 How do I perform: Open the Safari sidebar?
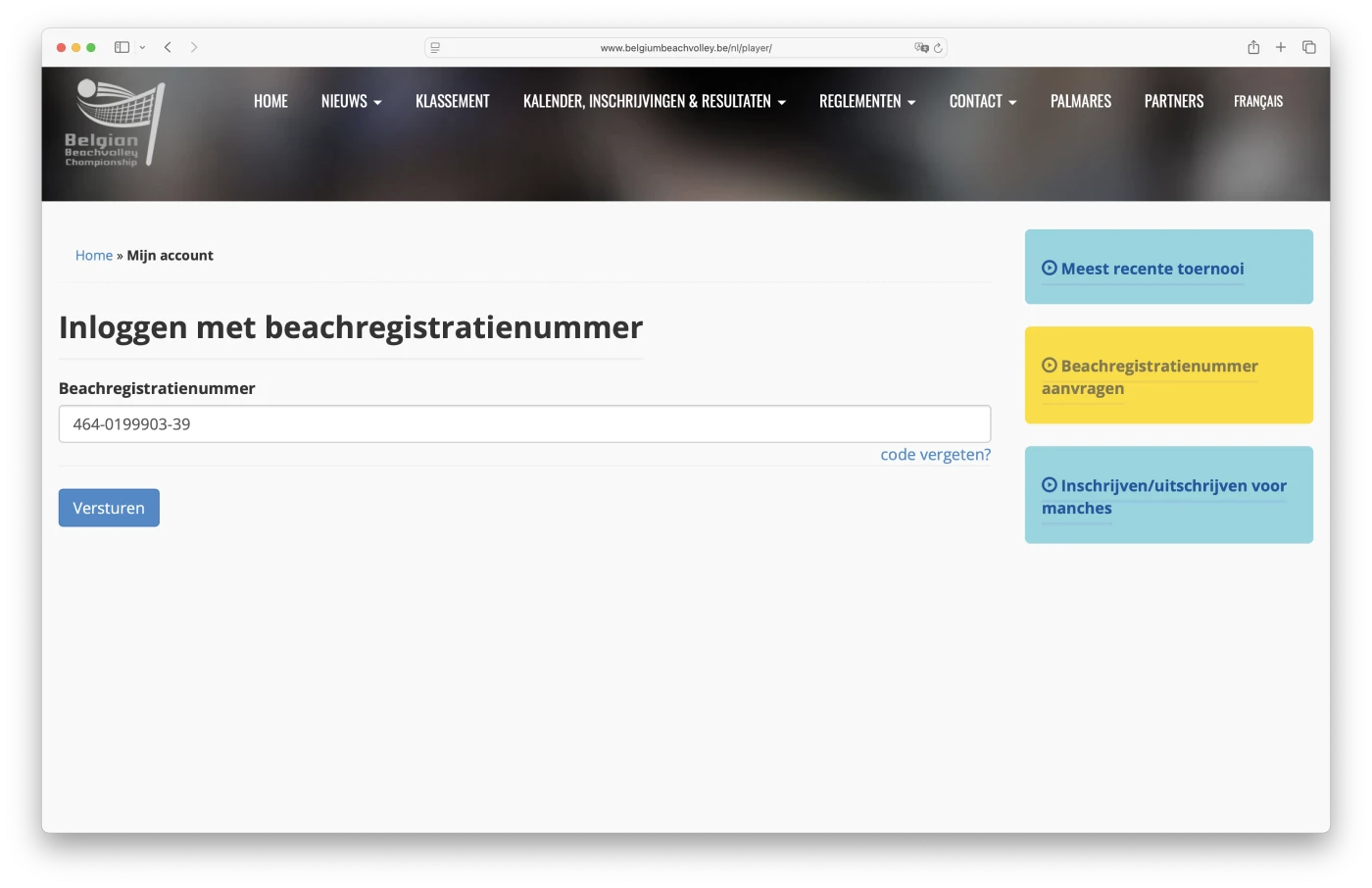point(122,46)
